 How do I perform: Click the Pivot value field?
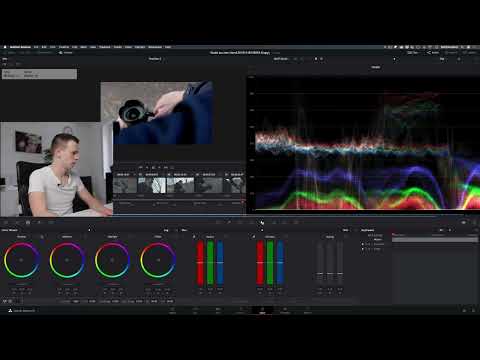92,301
